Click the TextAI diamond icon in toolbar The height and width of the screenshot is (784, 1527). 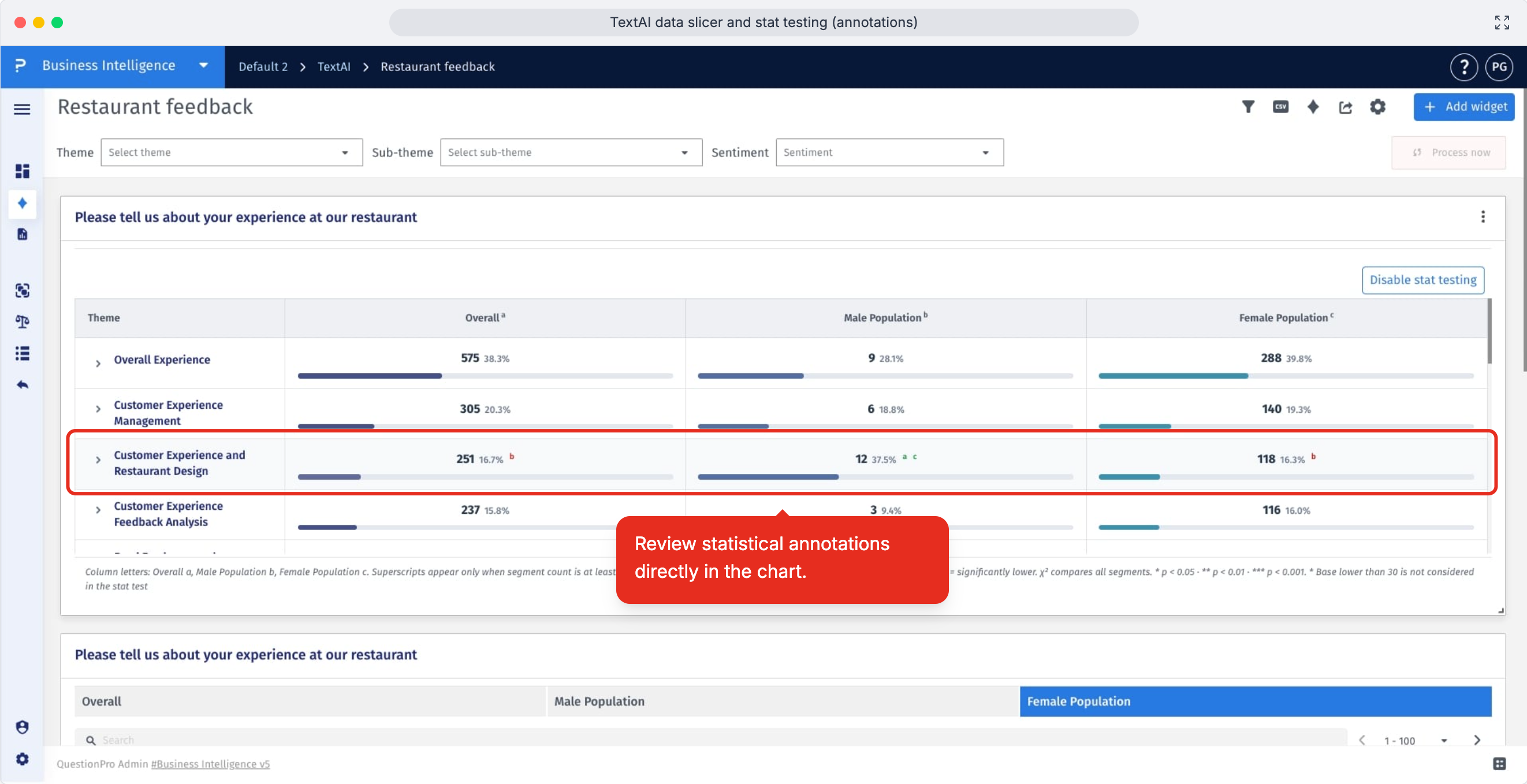[x=1313, y=107]
